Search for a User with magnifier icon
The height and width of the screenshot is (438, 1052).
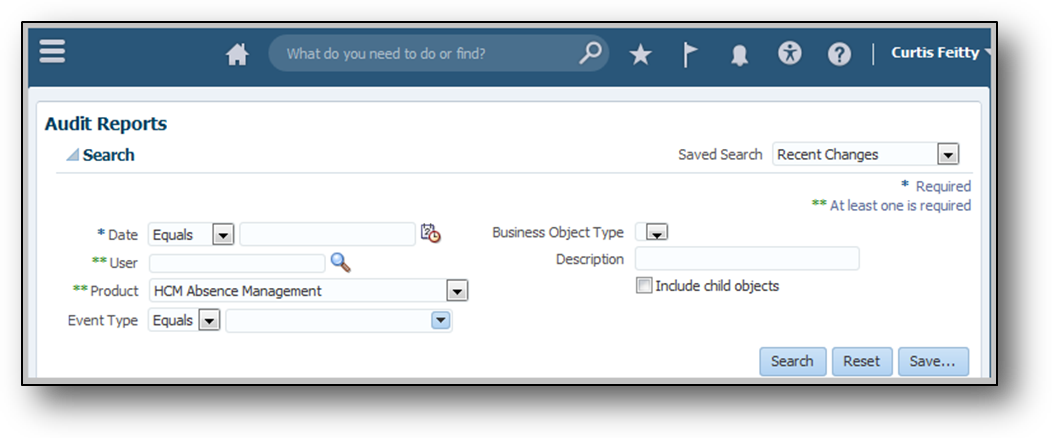coord(341,262)
